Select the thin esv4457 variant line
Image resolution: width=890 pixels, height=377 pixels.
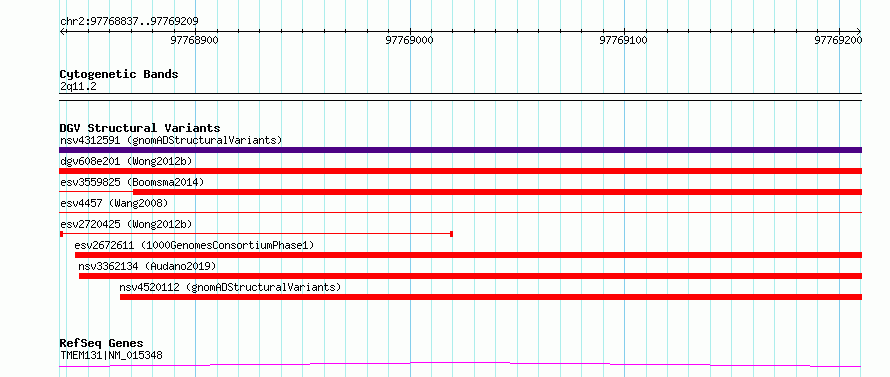coord(460,212)
